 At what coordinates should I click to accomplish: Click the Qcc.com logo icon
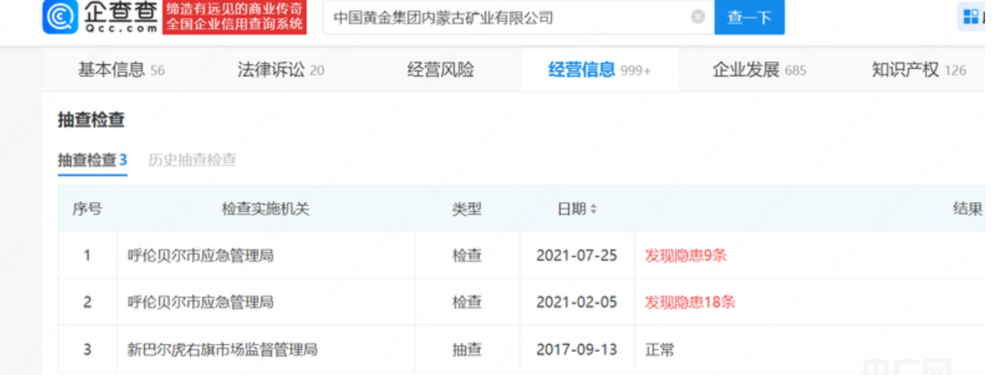pos(60,17)
